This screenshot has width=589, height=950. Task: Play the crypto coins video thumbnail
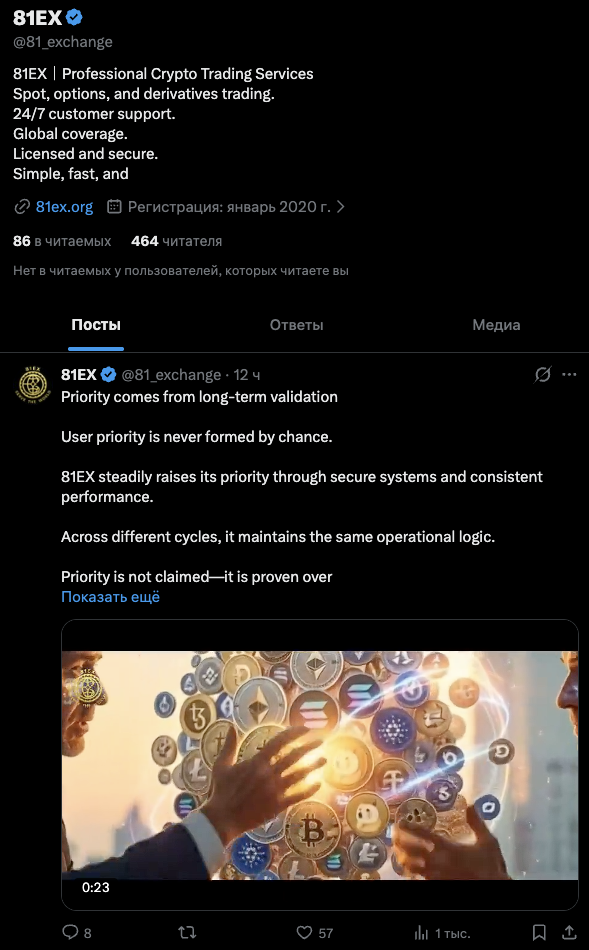(319, 765)
